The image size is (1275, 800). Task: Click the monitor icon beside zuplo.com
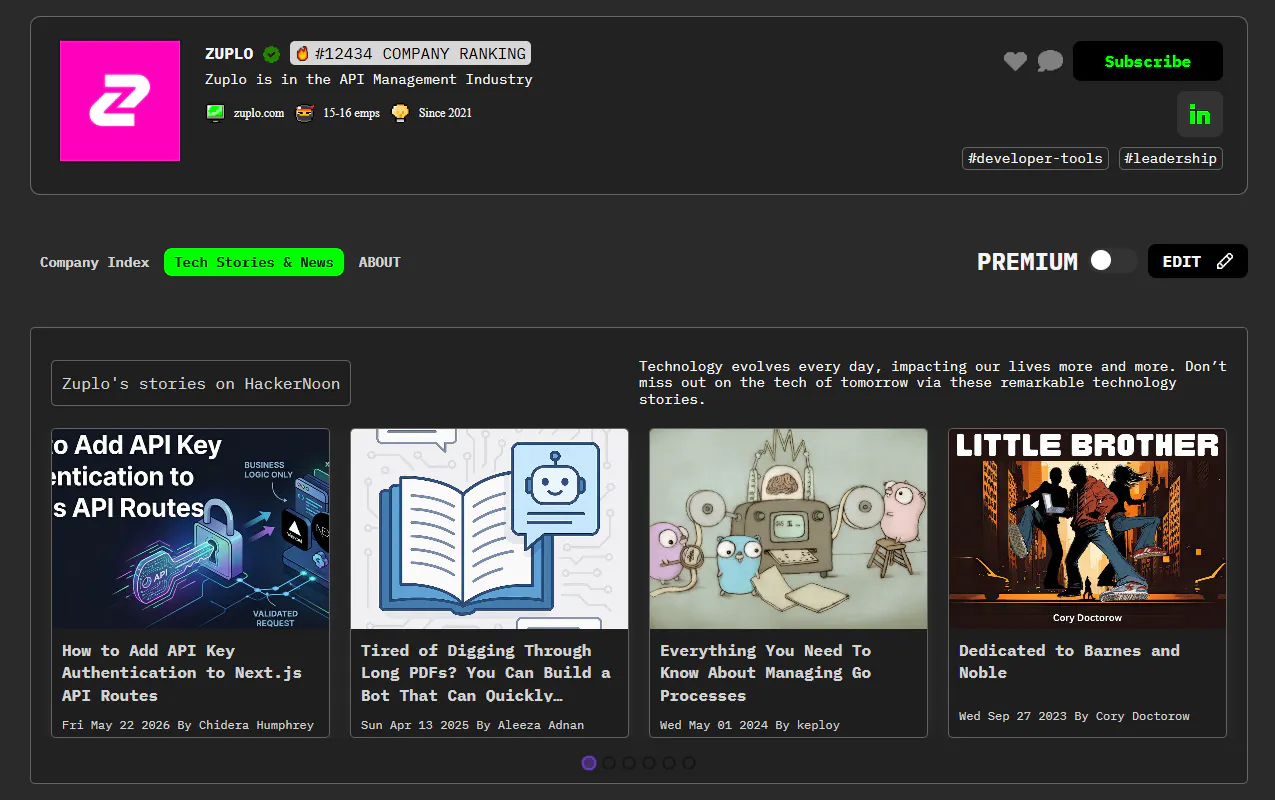215,113
